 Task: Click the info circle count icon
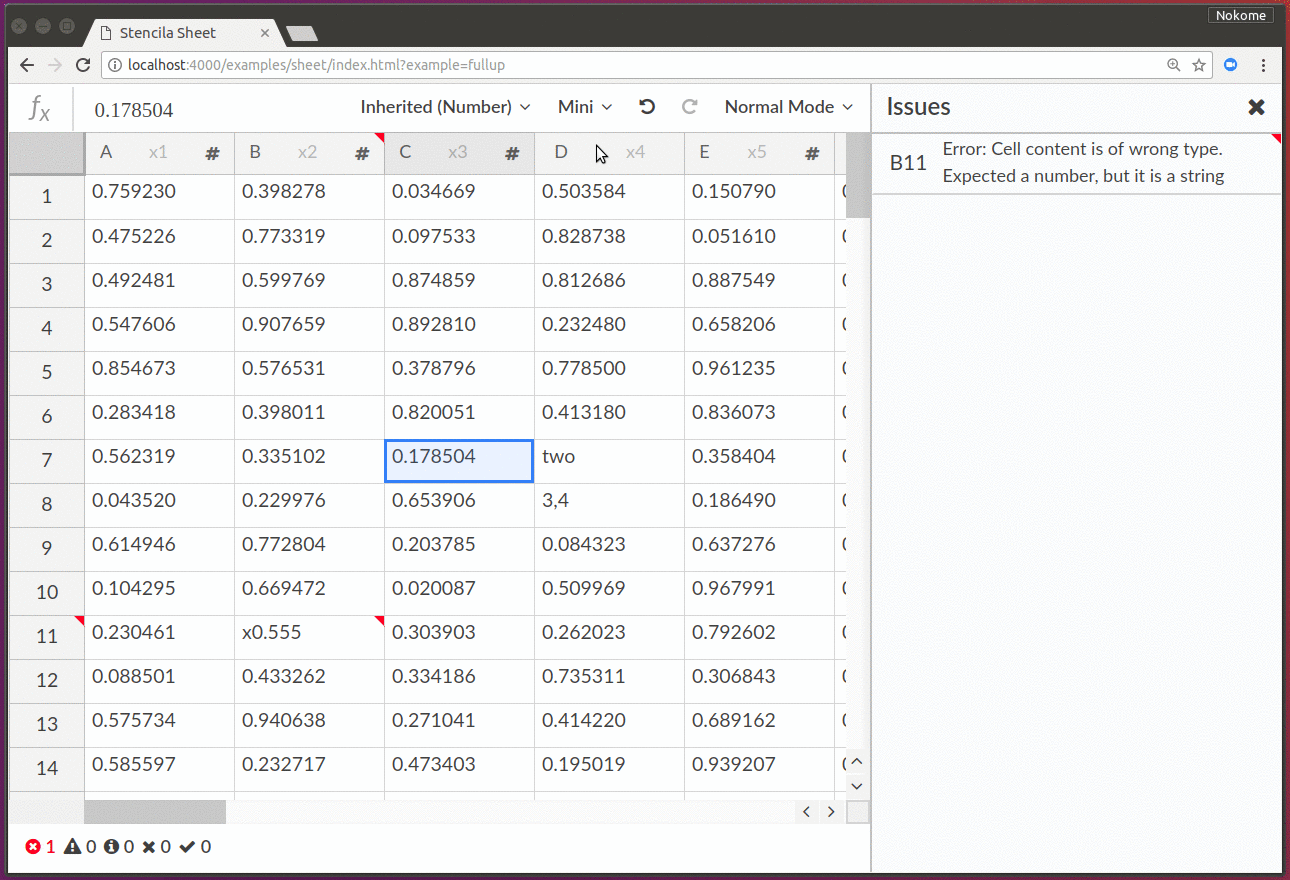(x=112, y=847)
